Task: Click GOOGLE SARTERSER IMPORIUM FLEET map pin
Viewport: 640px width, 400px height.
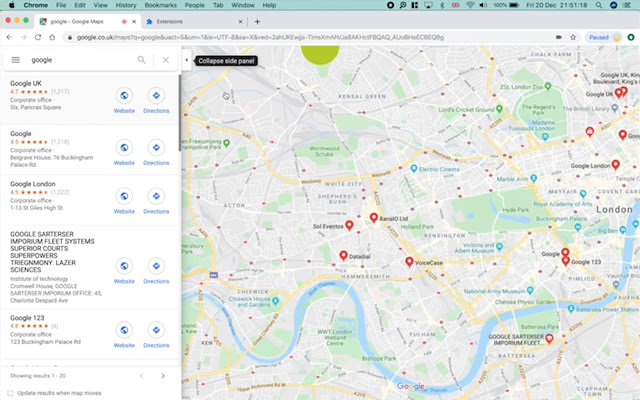Action: pyautogui.click(x=549, y=338)
